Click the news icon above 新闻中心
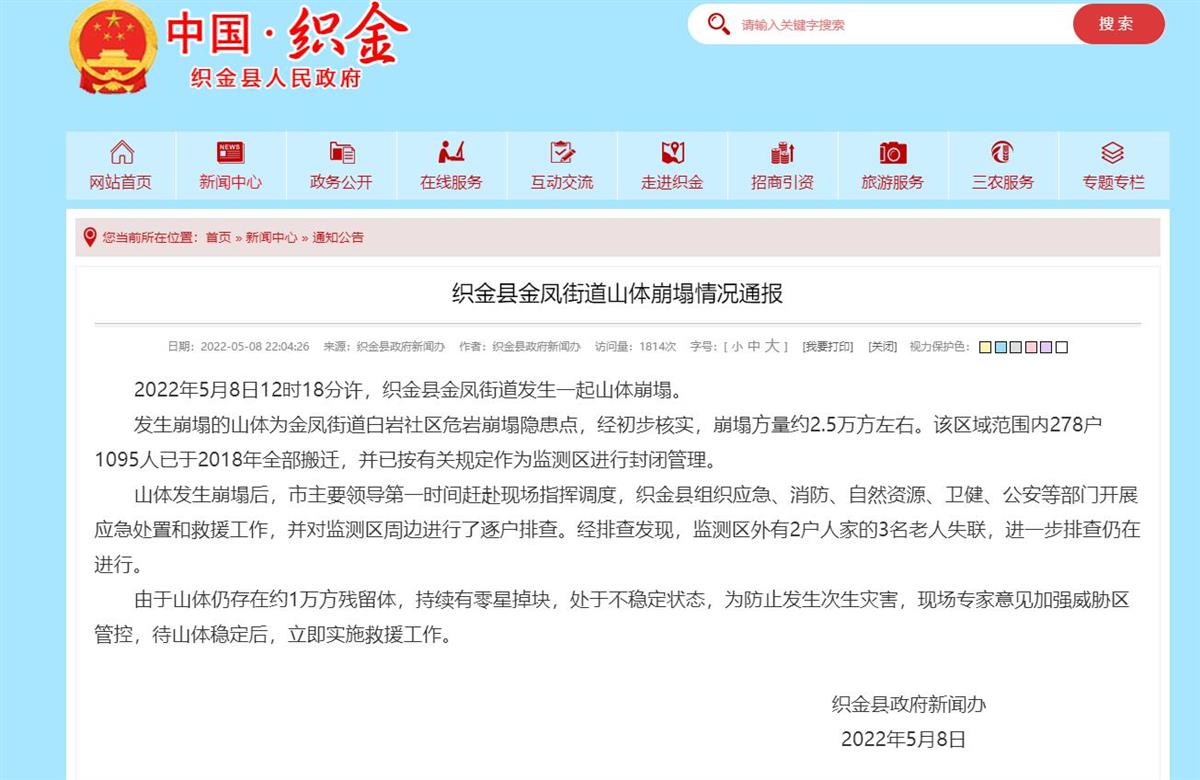1200x780 pixels. [x=231, y=153]
